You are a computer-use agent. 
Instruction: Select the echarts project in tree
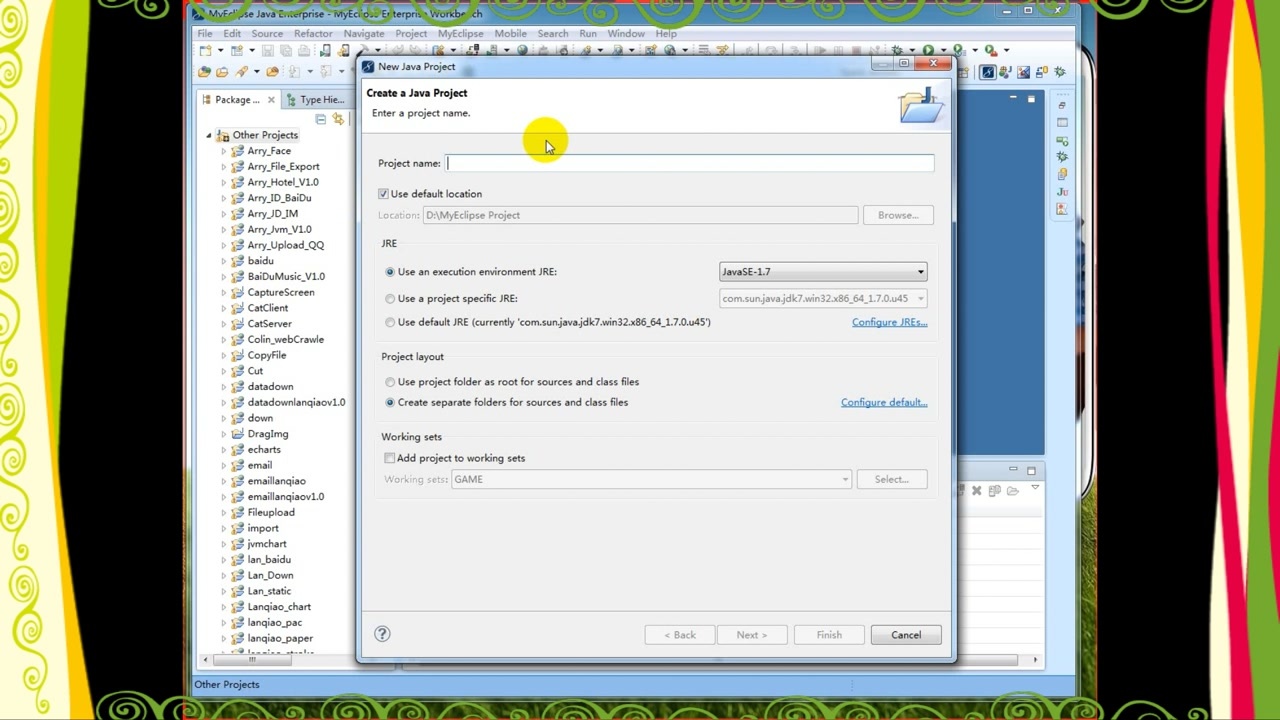point(264,449)
